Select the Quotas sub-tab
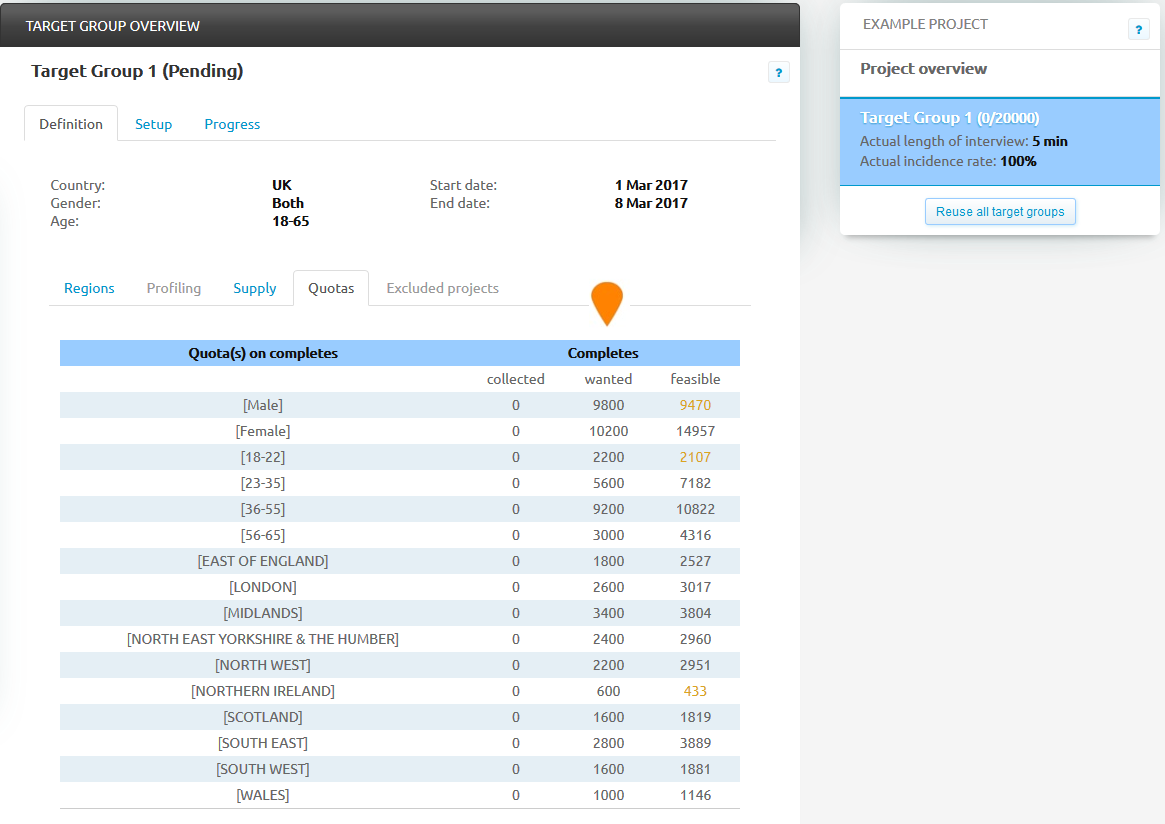Screen dimensions: 1165x824 [331, 288]
